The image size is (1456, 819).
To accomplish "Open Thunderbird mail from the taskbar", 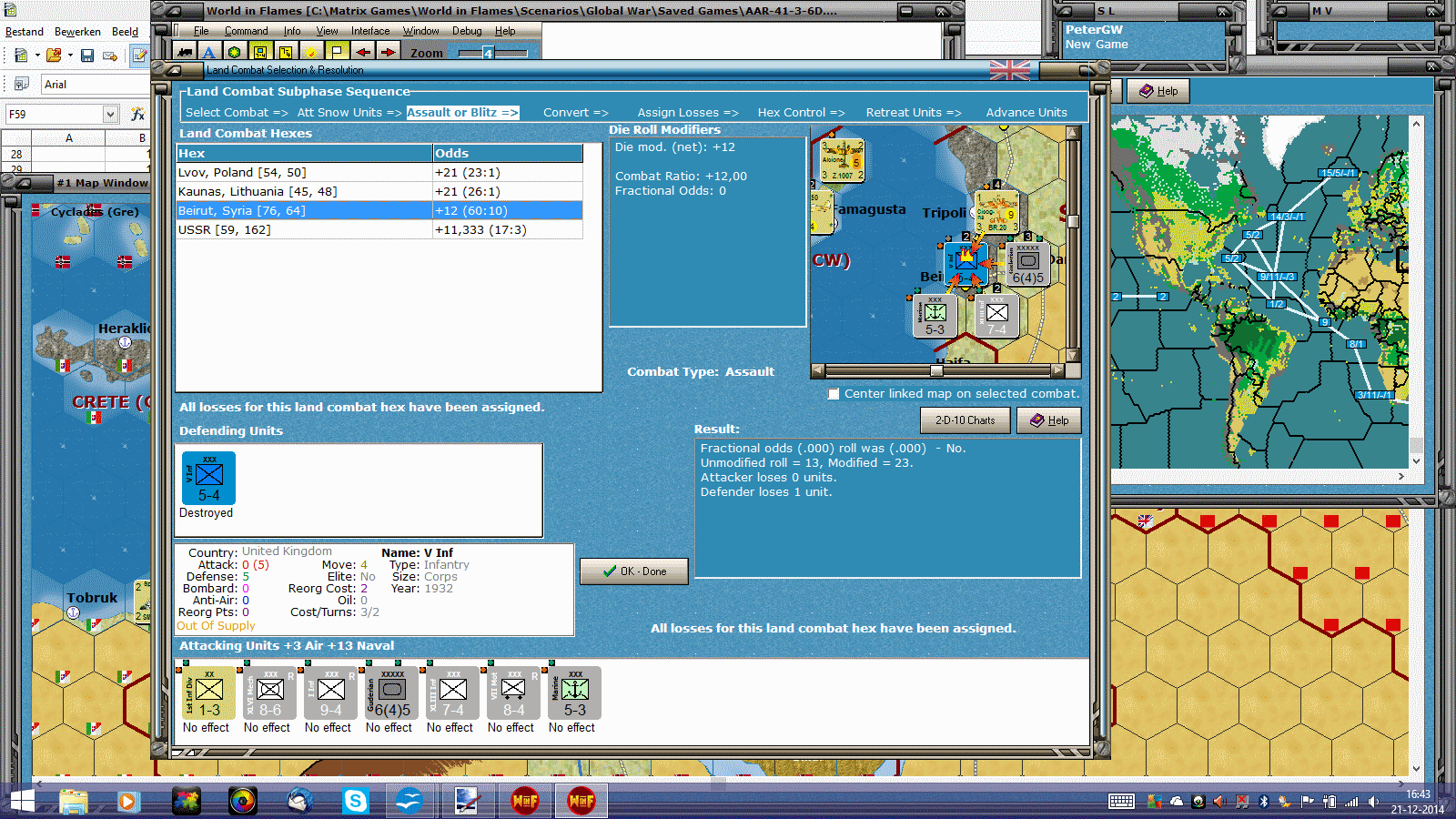I will (x=298, y=801).
